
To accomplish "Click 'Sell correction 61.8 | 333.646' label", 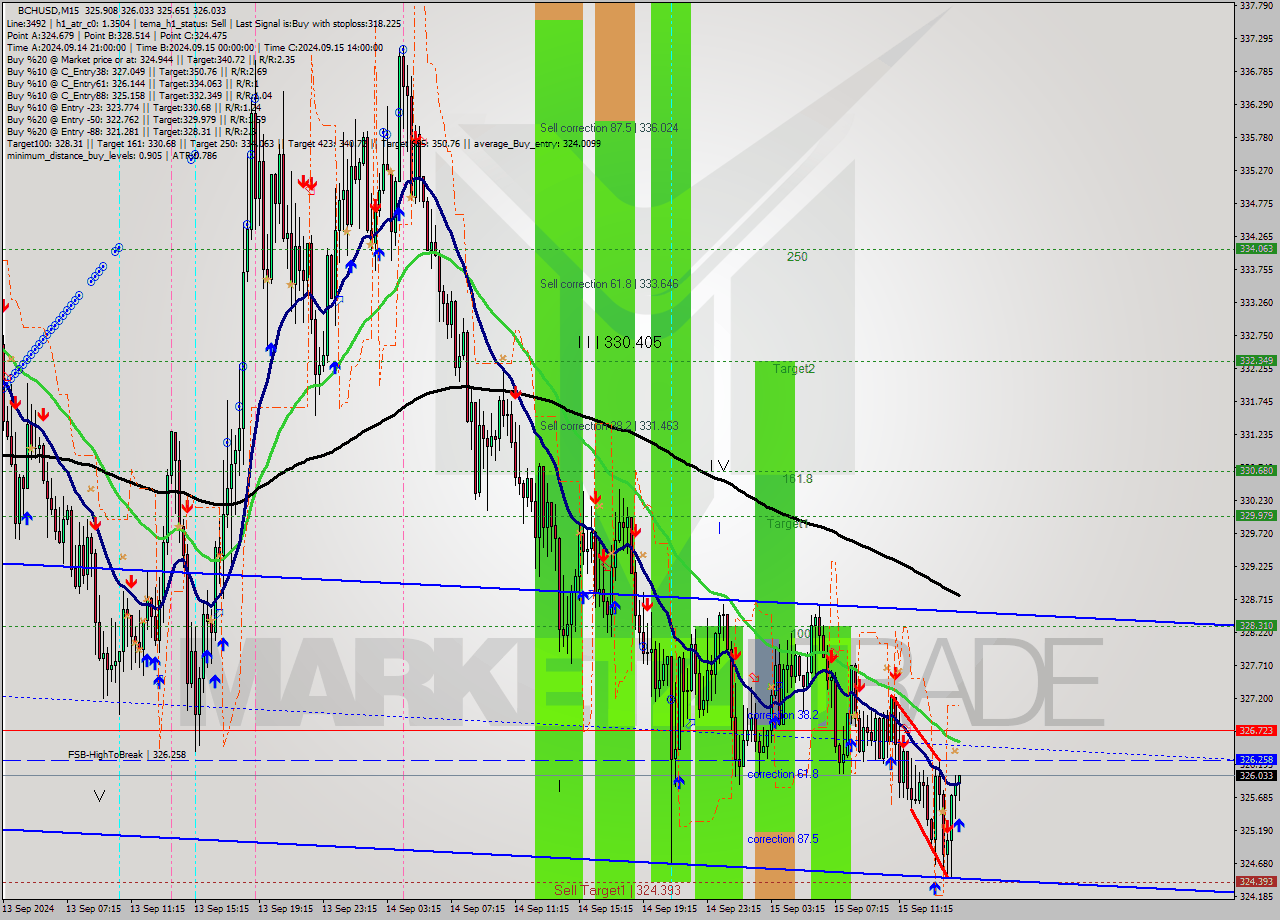I will tap(609, 284).
